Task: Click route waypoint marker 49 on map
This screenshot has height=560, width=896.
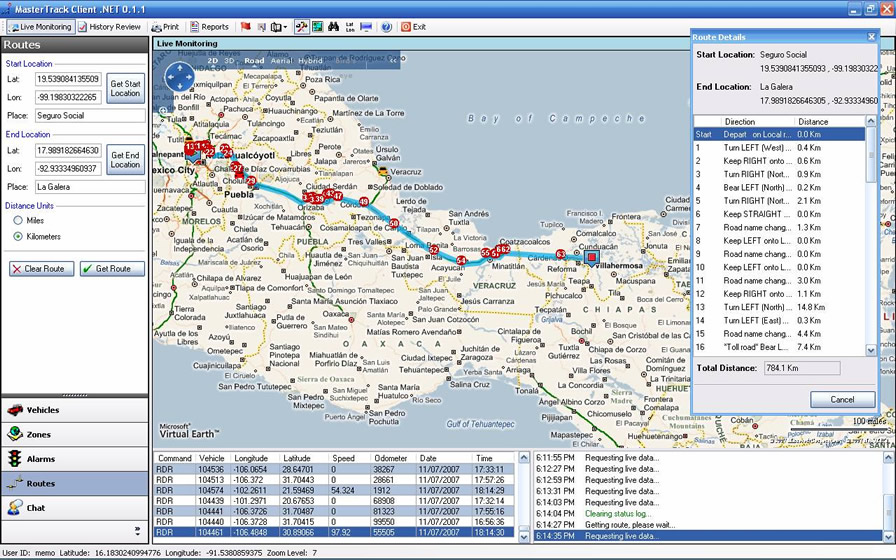Action: [x=363, y=202]
